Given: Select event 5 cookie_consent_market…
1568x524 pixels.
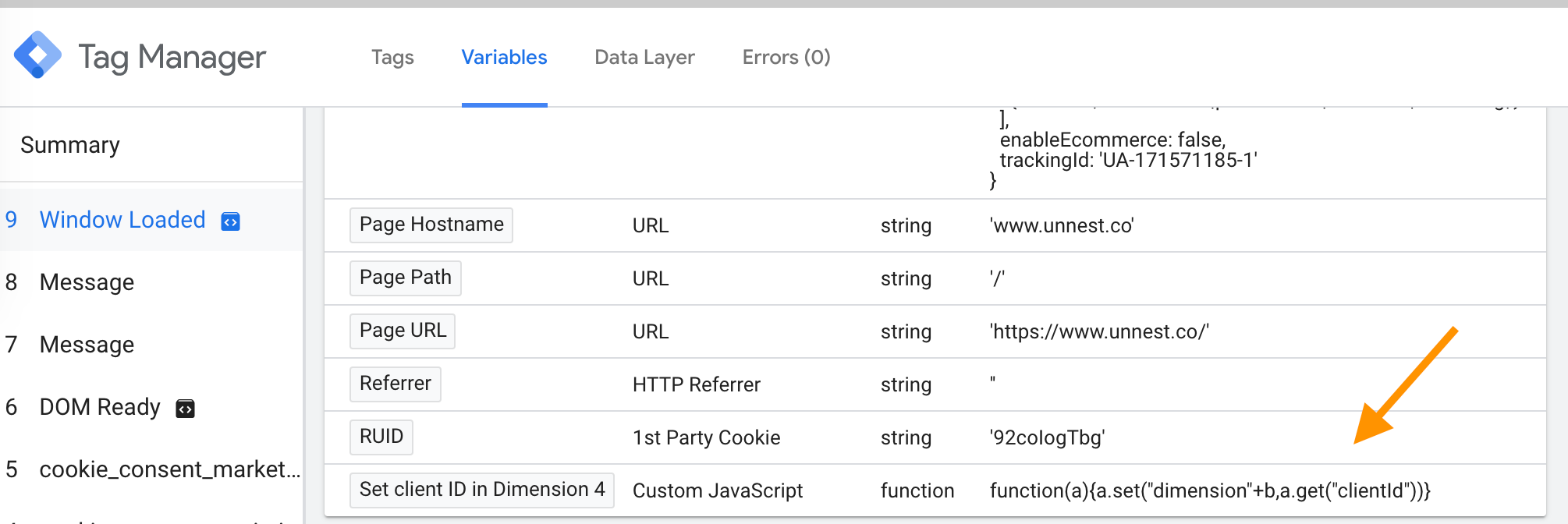Looking at the screenshot, I should tap(151, 469).
